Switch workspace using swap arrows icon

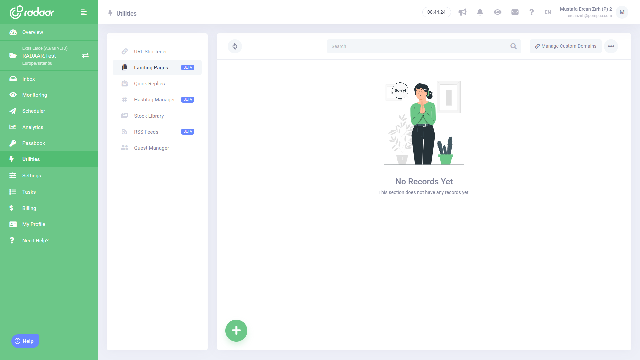tap(85, 56)
